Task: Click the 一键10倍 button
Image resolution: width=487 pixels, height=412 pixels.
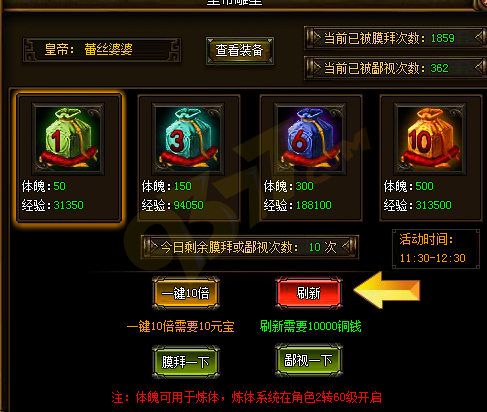Action: [x=186, y=293]
